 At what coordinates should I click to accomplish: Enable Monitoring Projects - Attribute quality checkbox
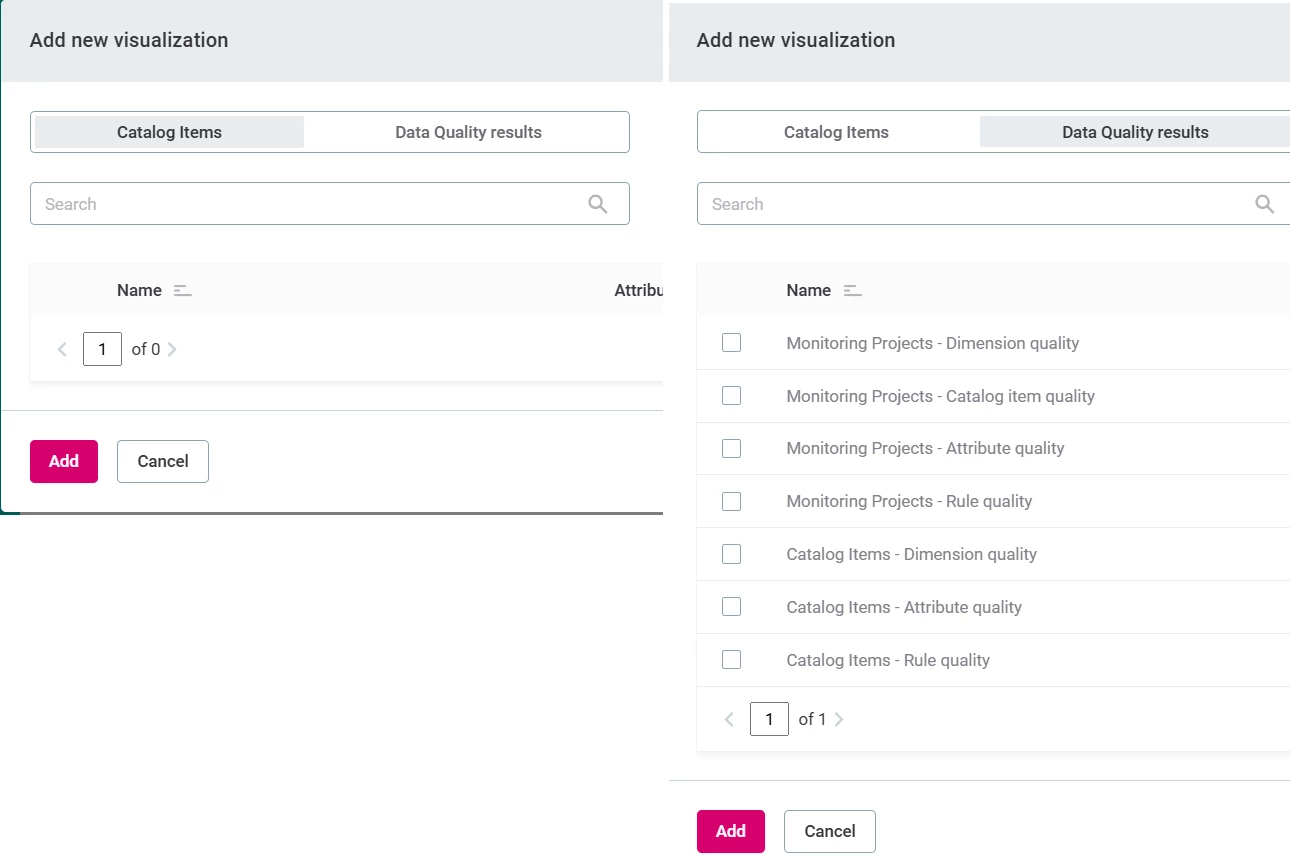click(x=731, y=448)
